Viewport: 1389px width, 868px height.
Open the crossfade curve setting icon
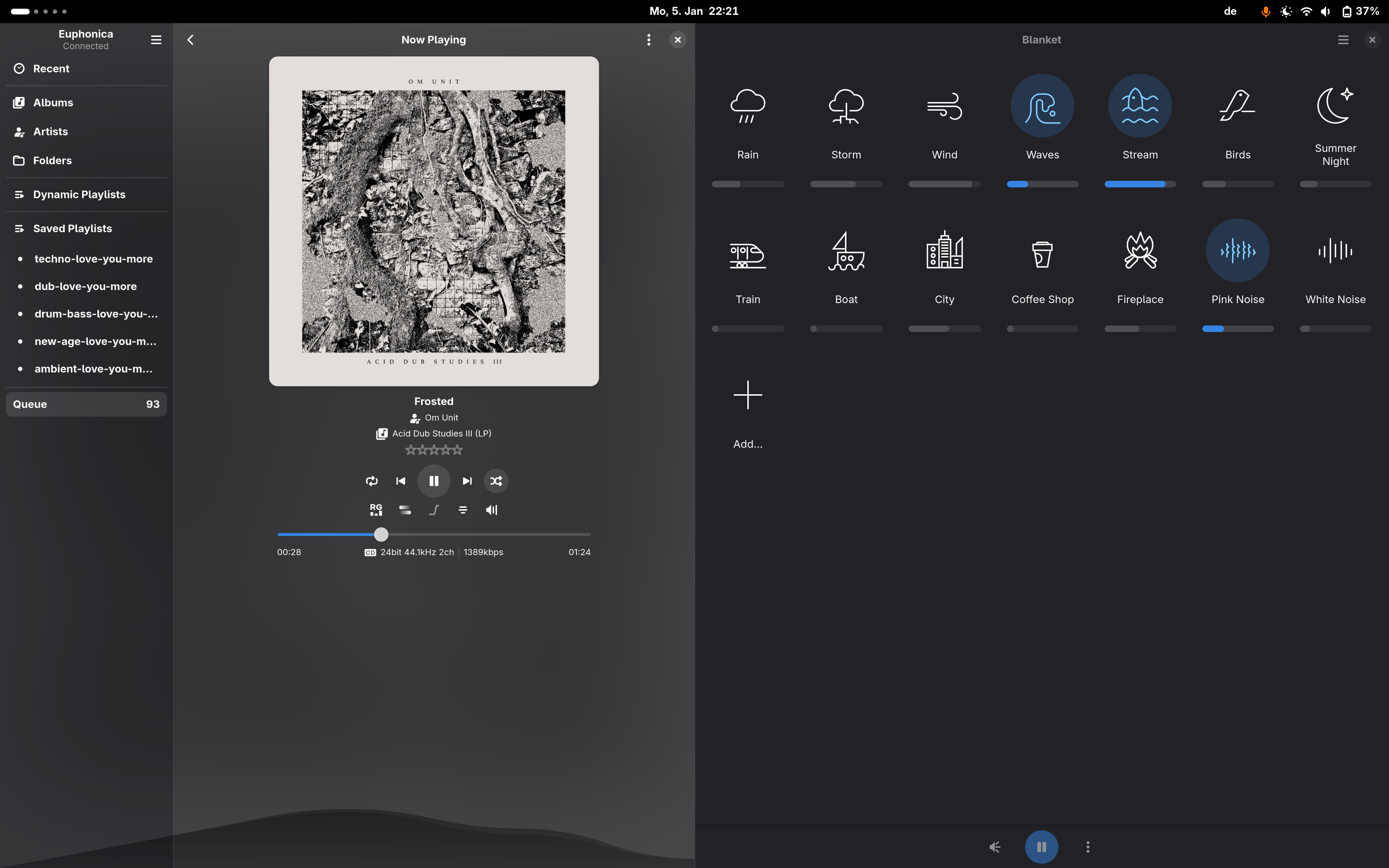coord(434,510)
